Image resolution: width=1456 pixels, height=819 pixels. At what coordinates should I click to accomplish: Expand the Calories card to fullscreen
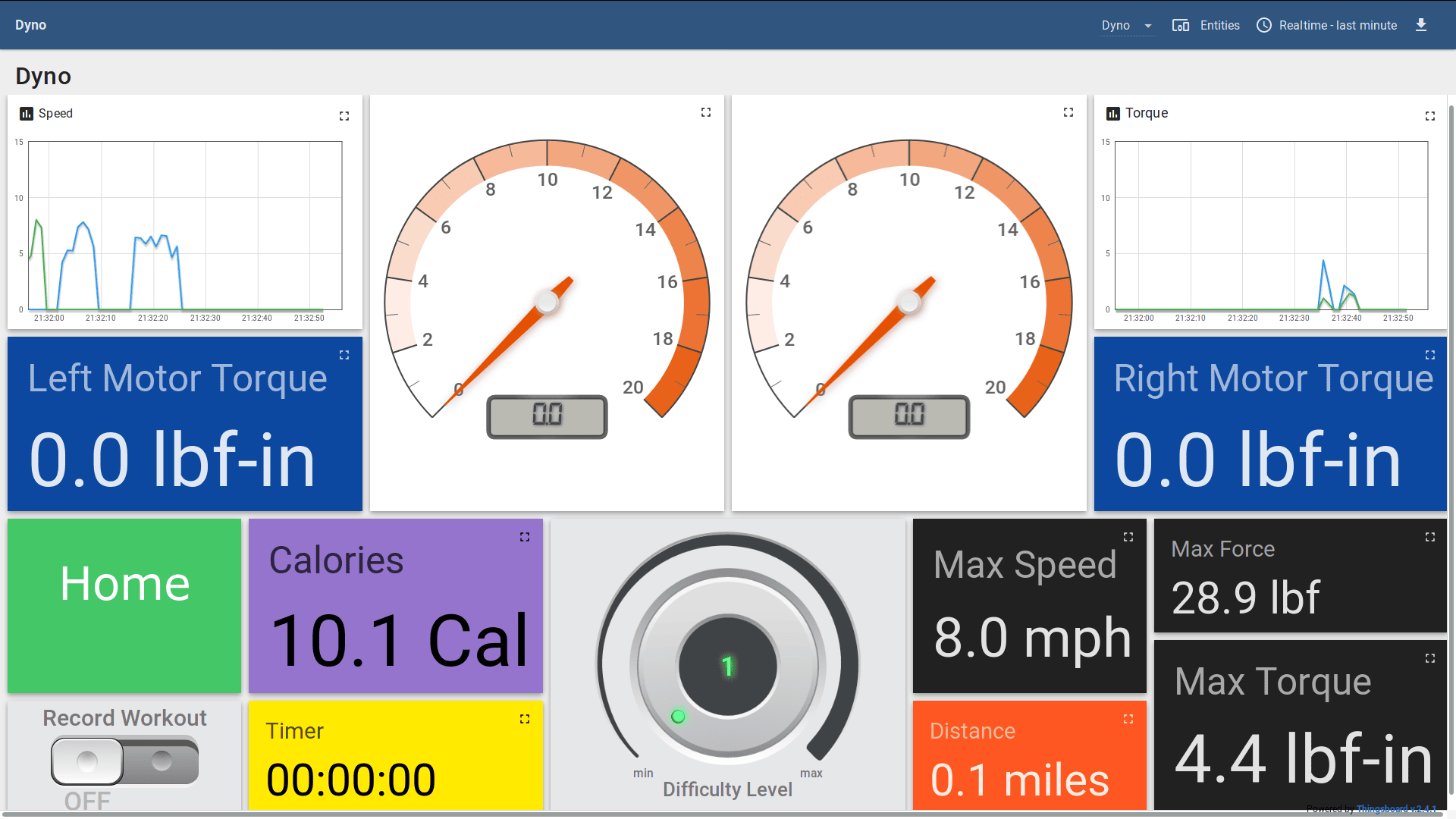525,537
